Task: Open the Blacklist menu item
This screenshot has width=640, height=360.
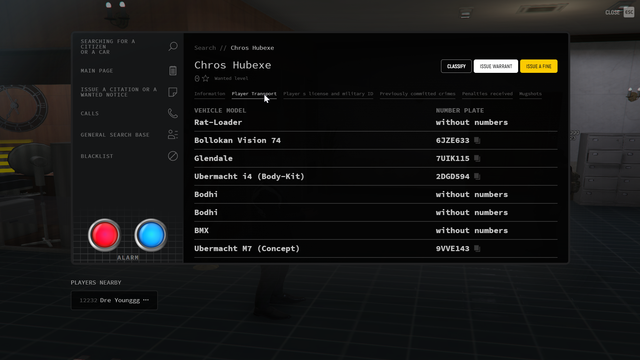Action: coord(128,156)
